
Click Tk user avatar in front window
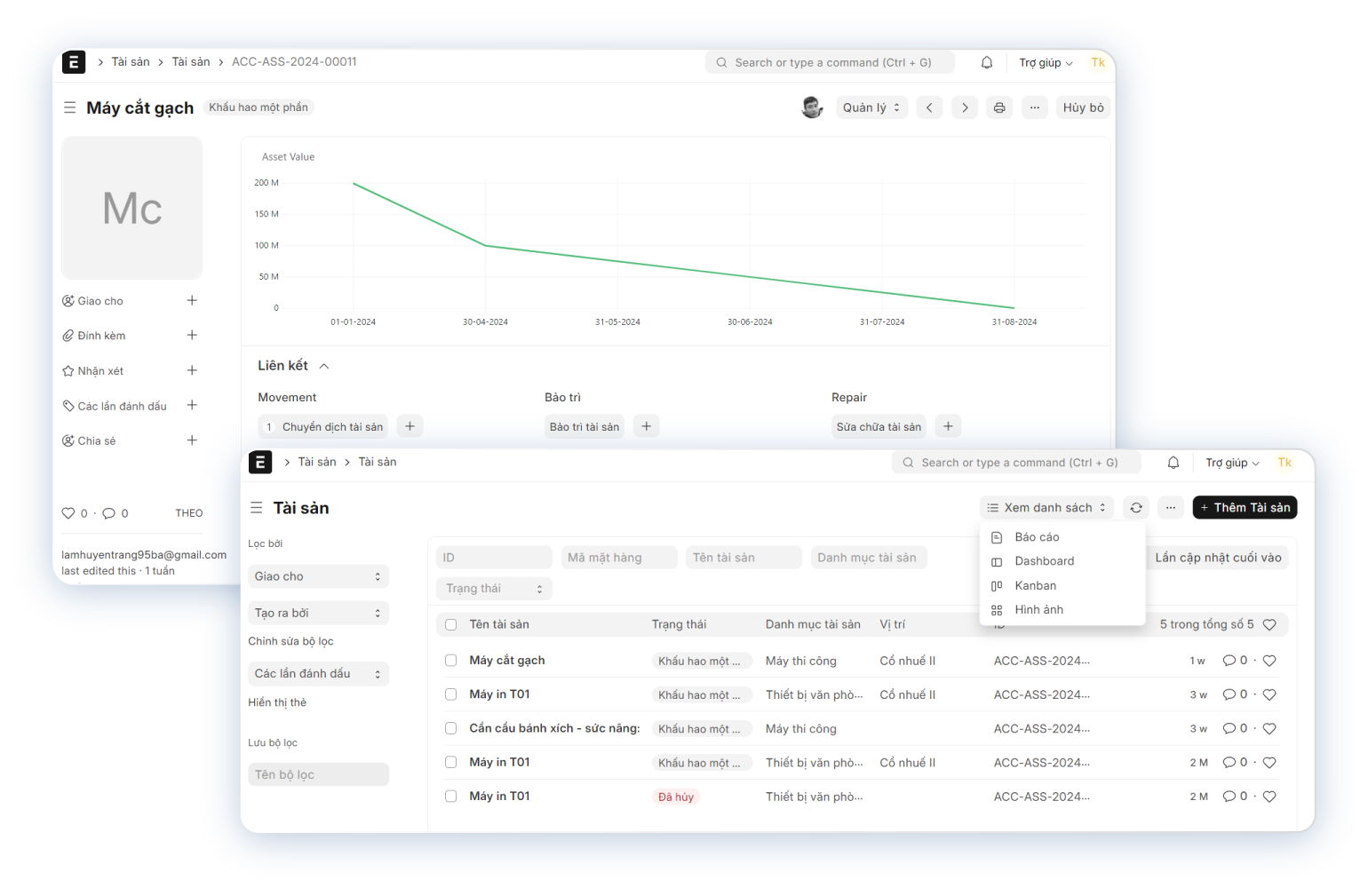click(x=1284, y=463)
